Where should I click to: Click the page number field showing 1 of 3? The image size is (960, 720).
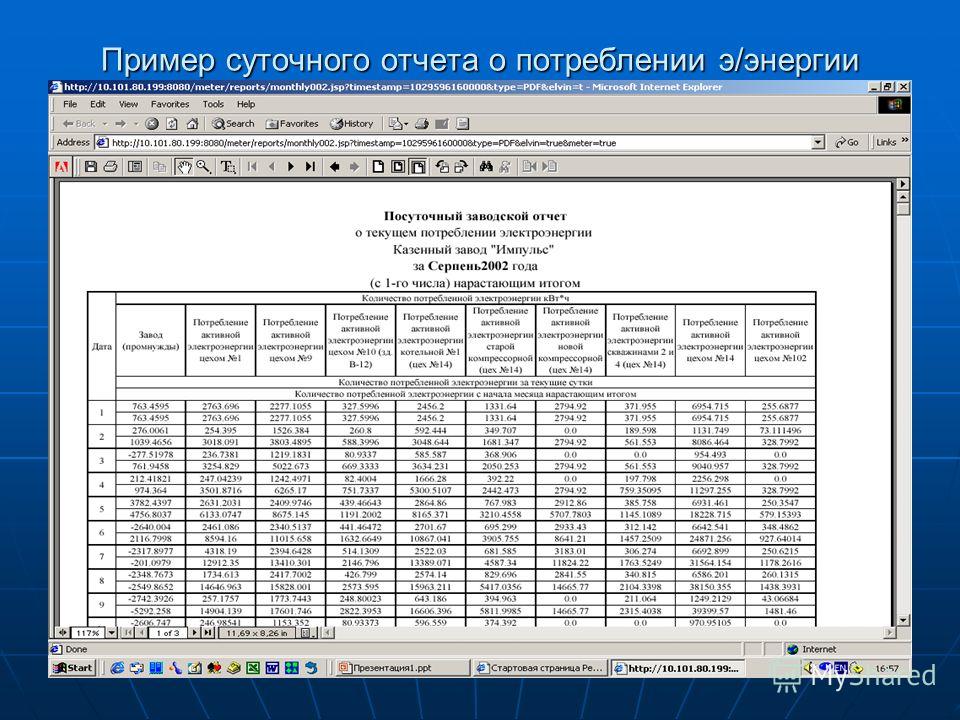point(168,632)
